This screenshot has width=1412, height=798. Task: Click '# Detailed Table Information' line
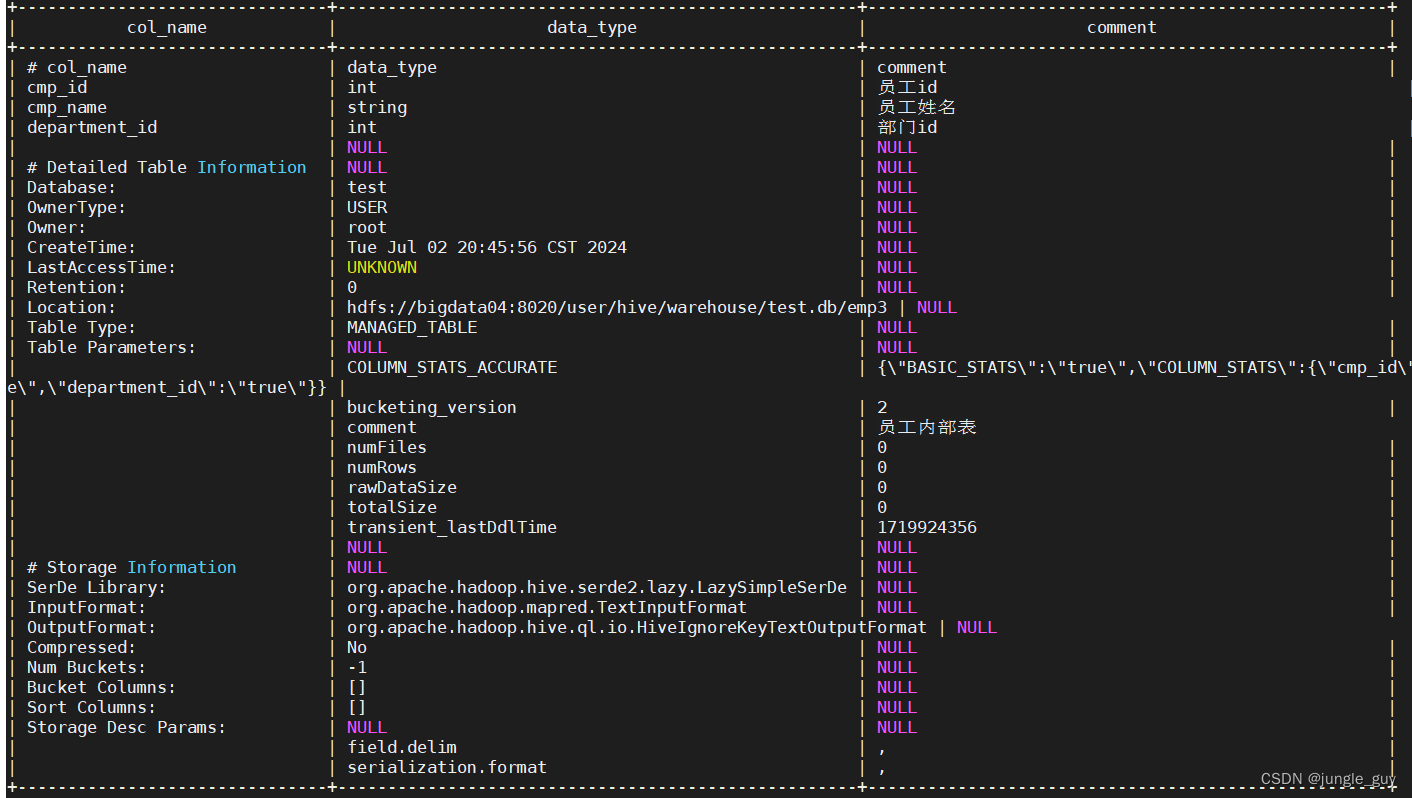click(x=167, y=168)
